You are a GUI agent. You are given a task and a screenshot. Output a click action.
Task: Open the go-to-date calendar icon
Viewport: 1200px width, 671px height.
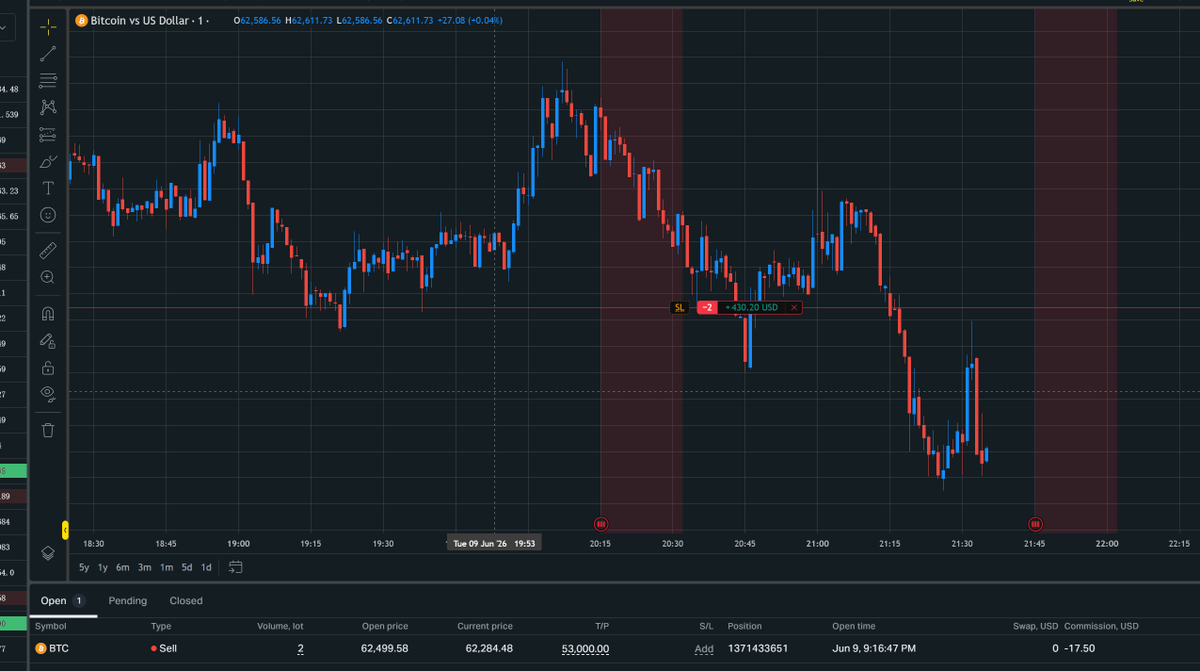click(235, 567)
